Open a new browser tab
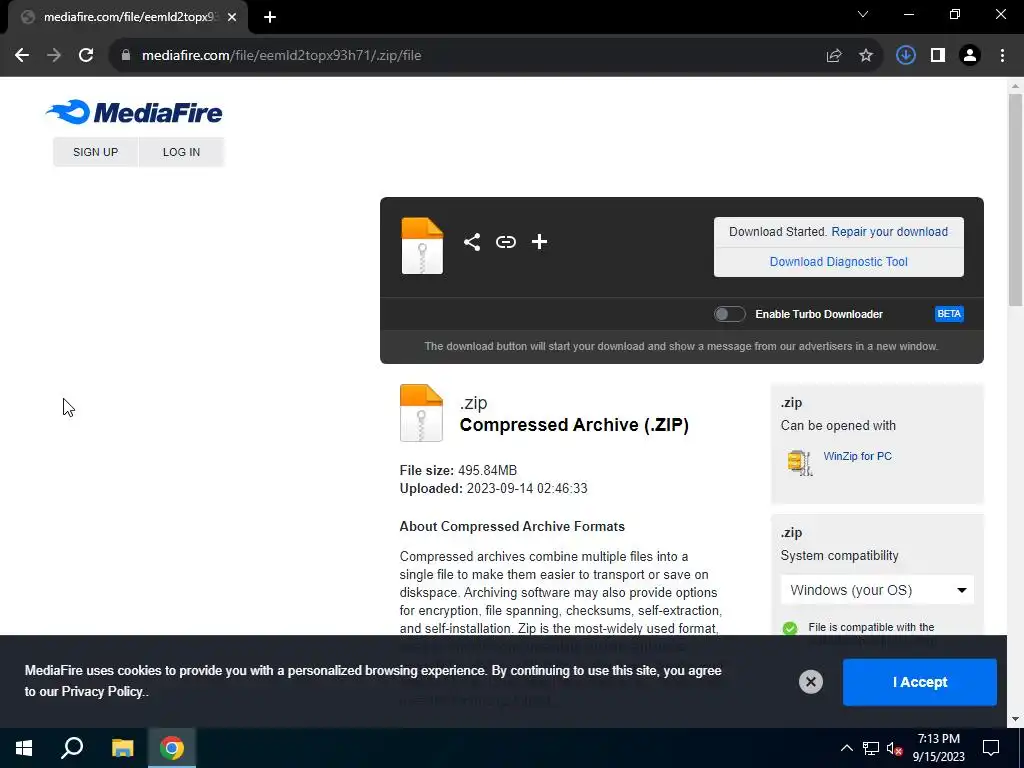 click(x=270, y=17)
